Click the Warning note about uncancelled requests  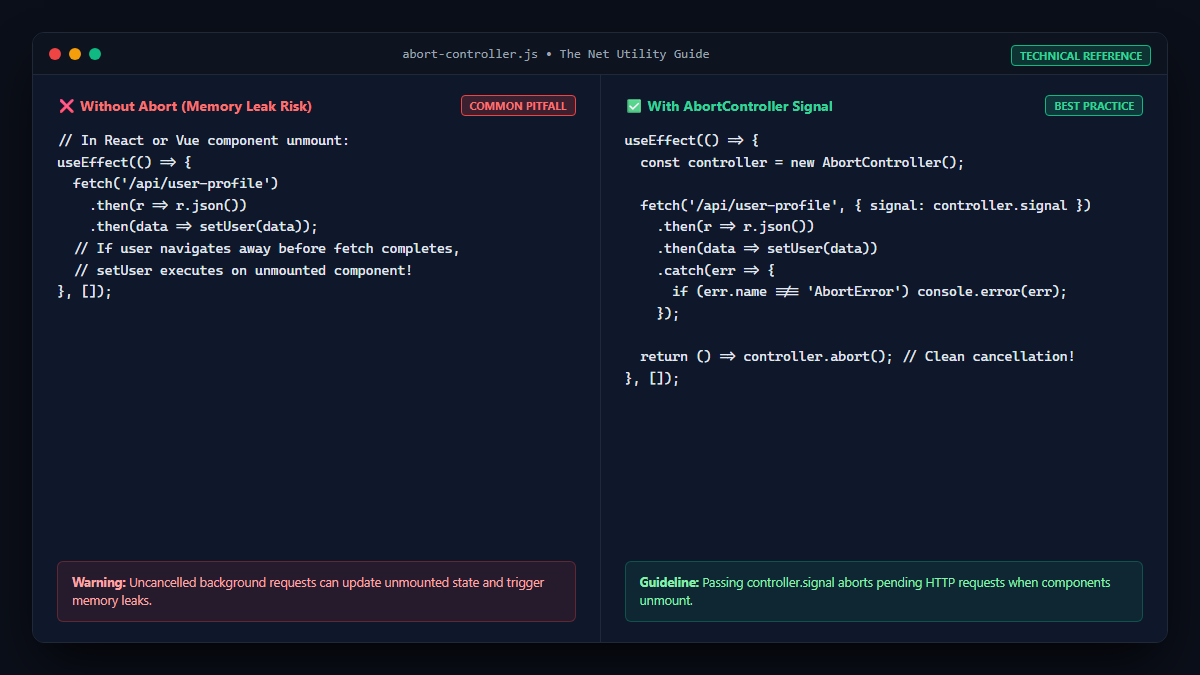point(316,592)
